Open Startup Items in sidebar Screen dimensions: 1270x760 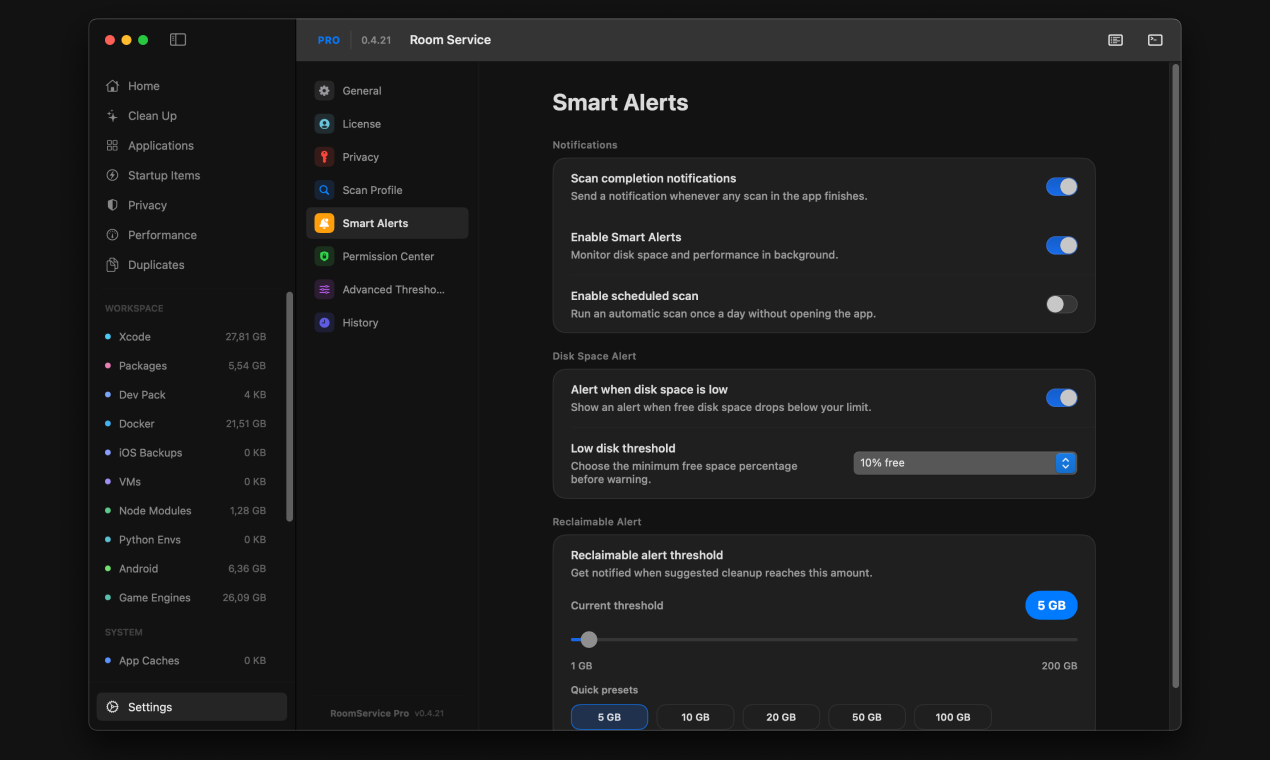pos(163,176)
